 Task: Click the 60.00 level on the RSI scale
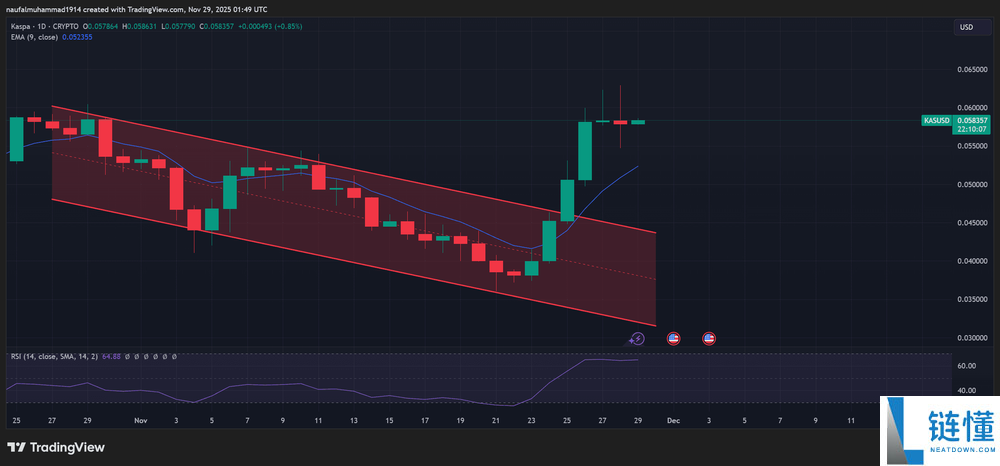point(964,367)
